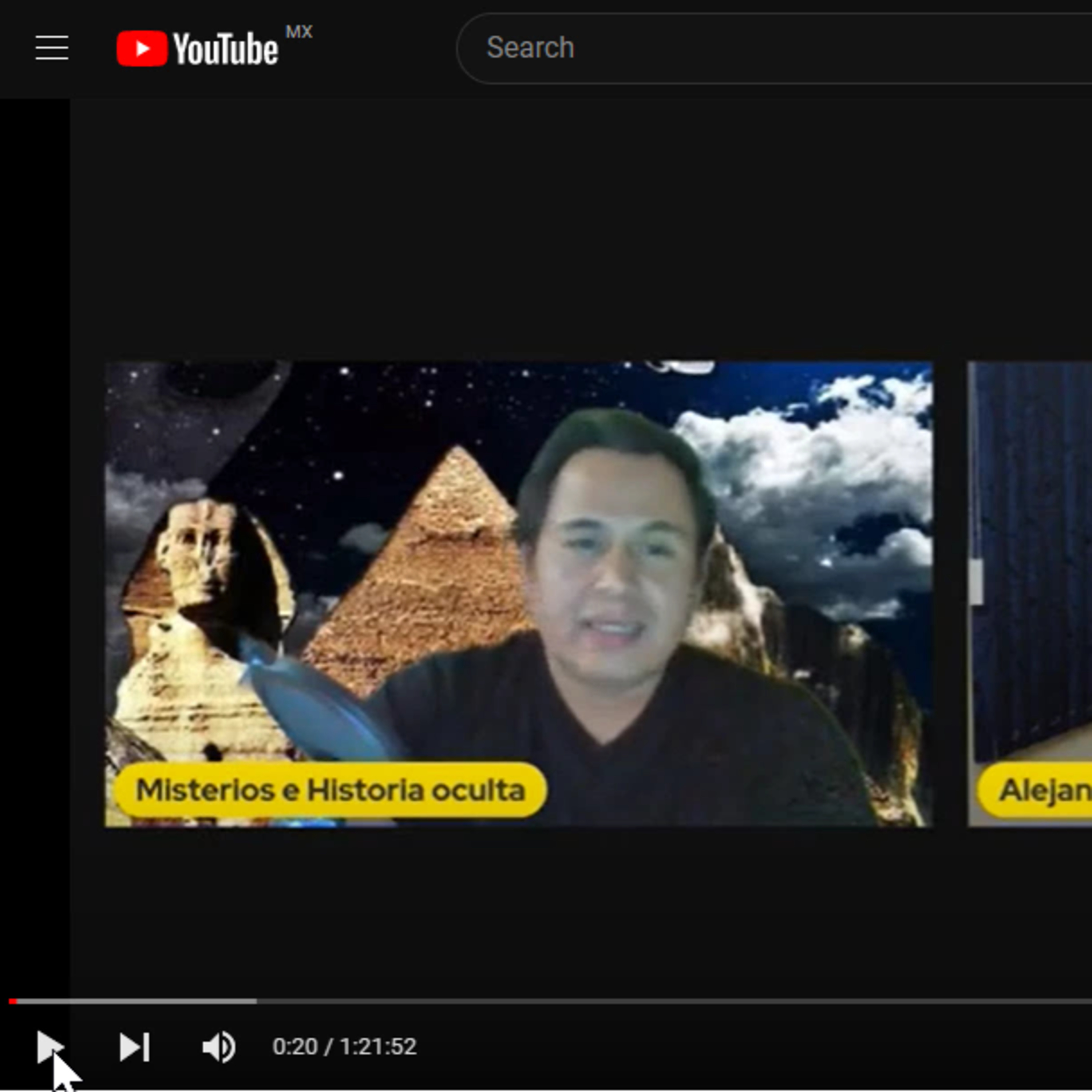Mute audio with the speaker icon
The height and width of the screenshot is (1092, 1092).
point(219,1047)
